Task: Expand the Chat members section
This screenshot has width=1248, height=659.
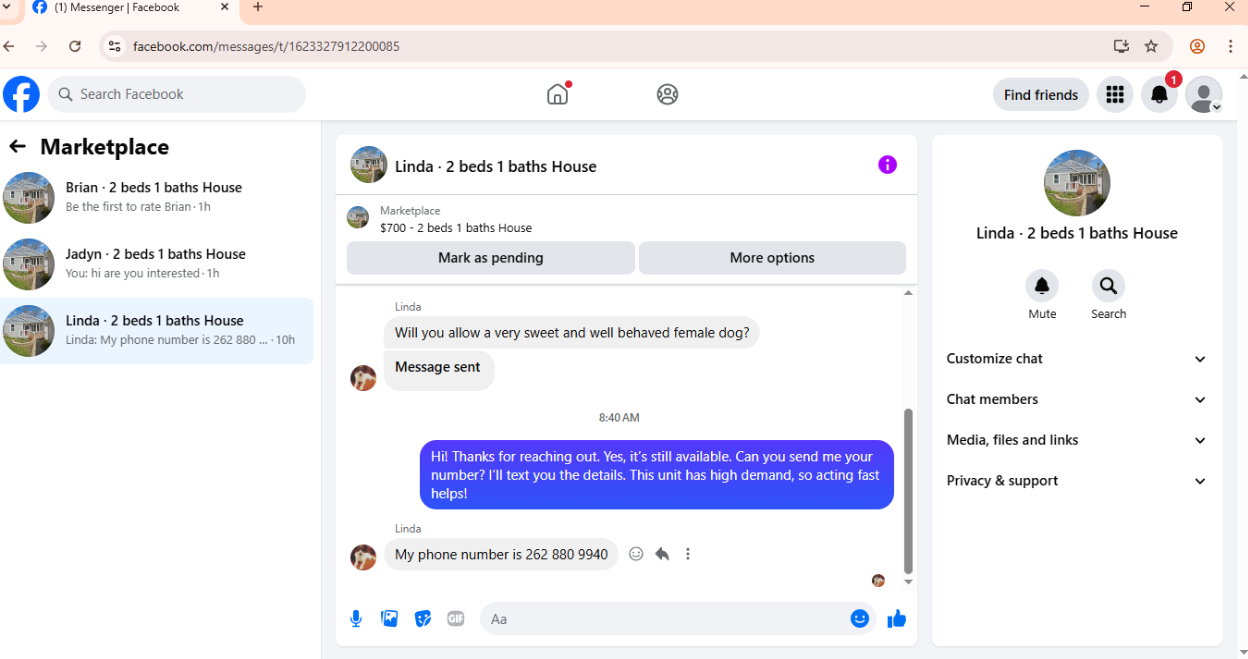Action: point(1077,399)
